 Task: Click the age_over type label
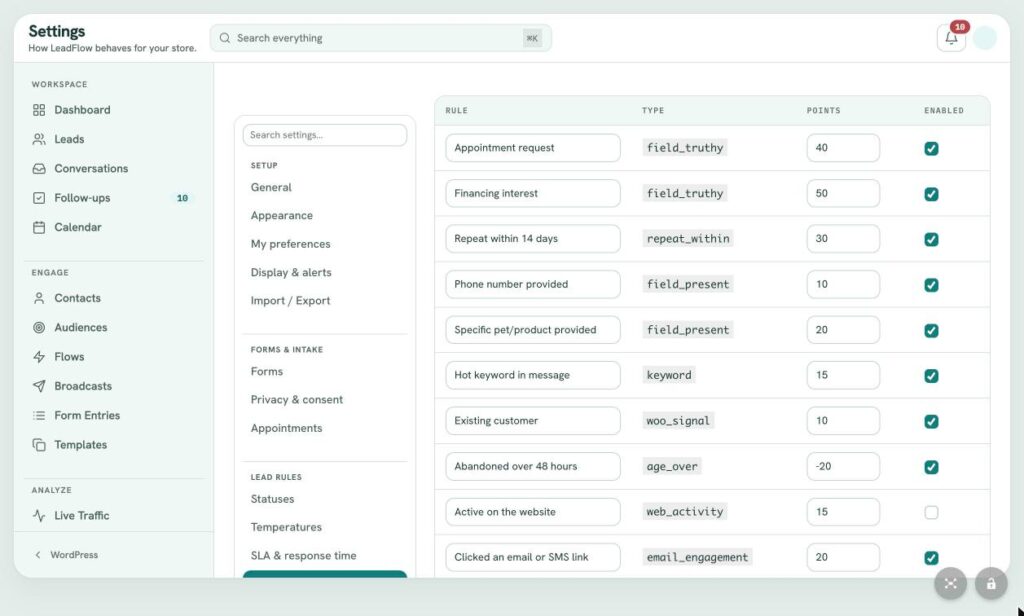pyautogui.click(x=672, y=466)
